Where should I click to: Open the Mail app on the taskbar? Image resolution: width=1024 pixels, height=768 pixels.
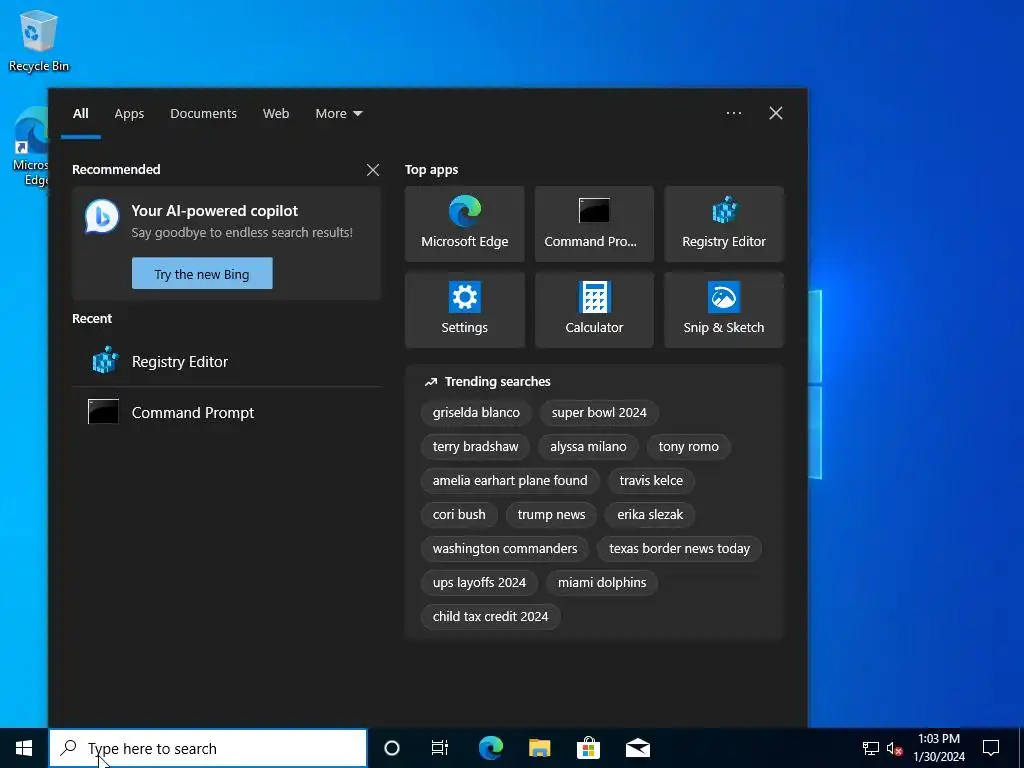pyautogui.click(x=637, y=748)
